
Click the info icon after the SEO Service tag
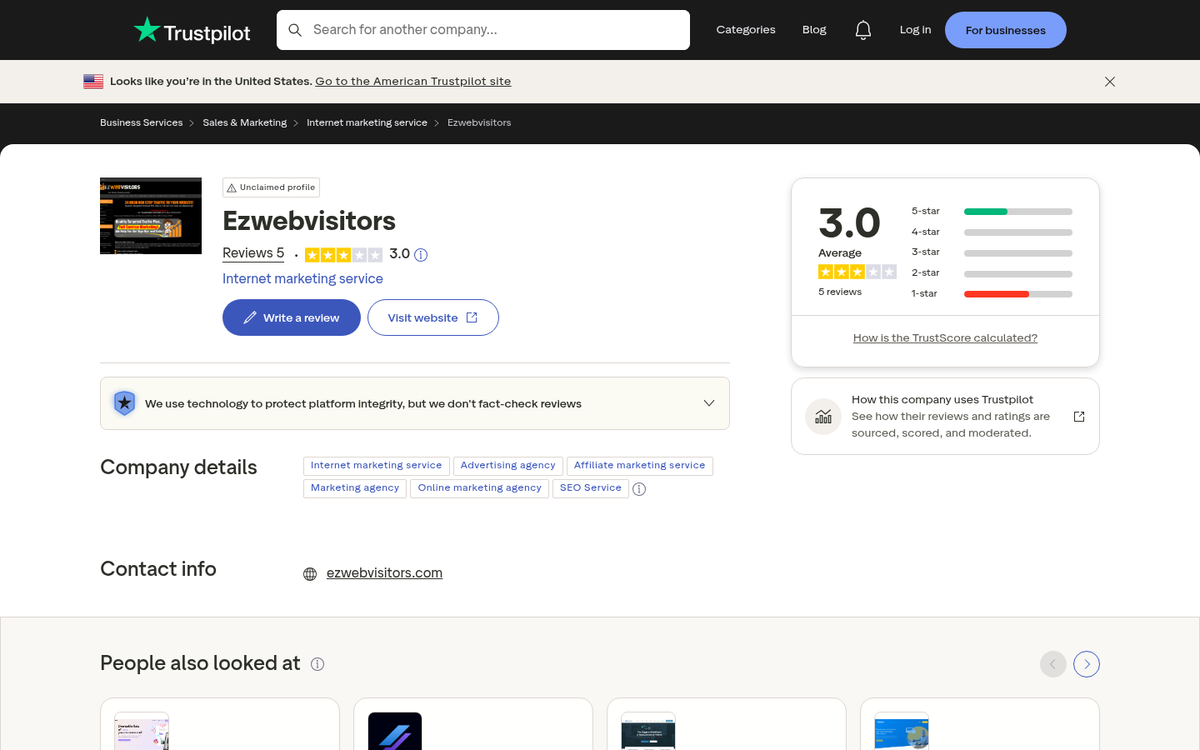click(x=639, y=488)
